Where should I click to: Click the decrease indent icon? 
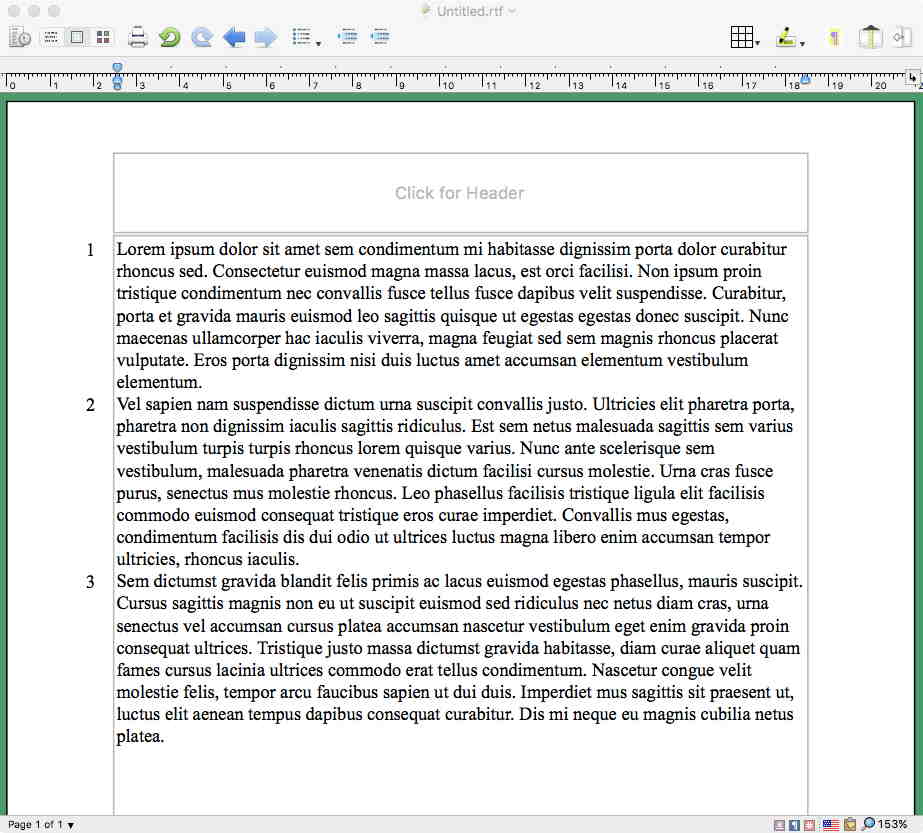click(347, 37)
